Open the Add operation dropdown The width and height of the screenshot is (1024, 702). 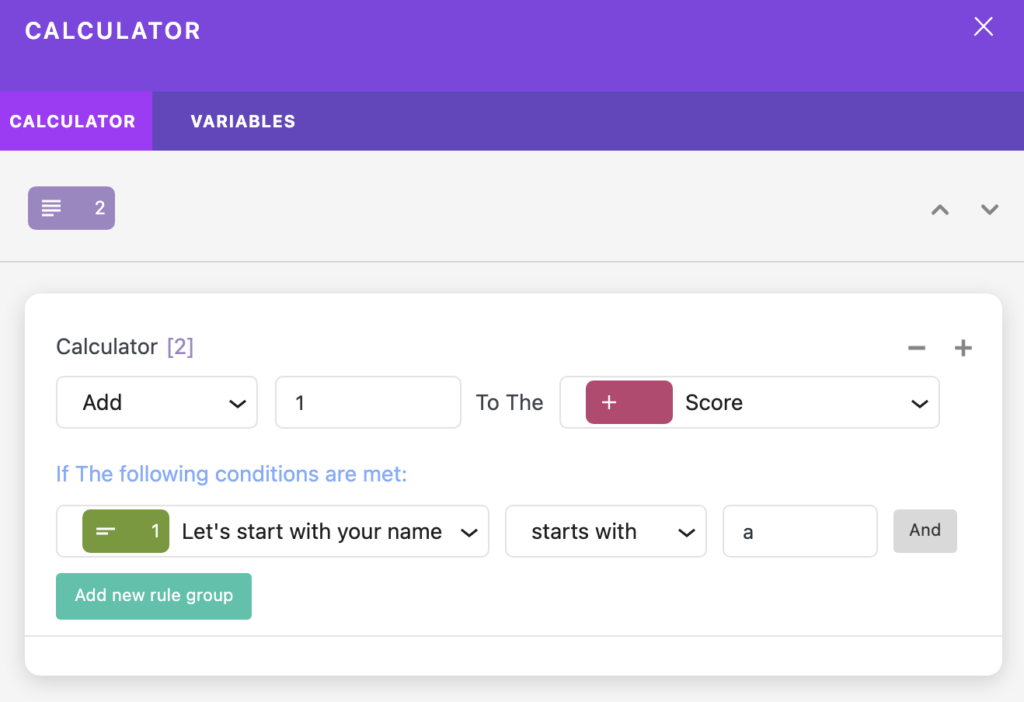click(x=157, y=402)
